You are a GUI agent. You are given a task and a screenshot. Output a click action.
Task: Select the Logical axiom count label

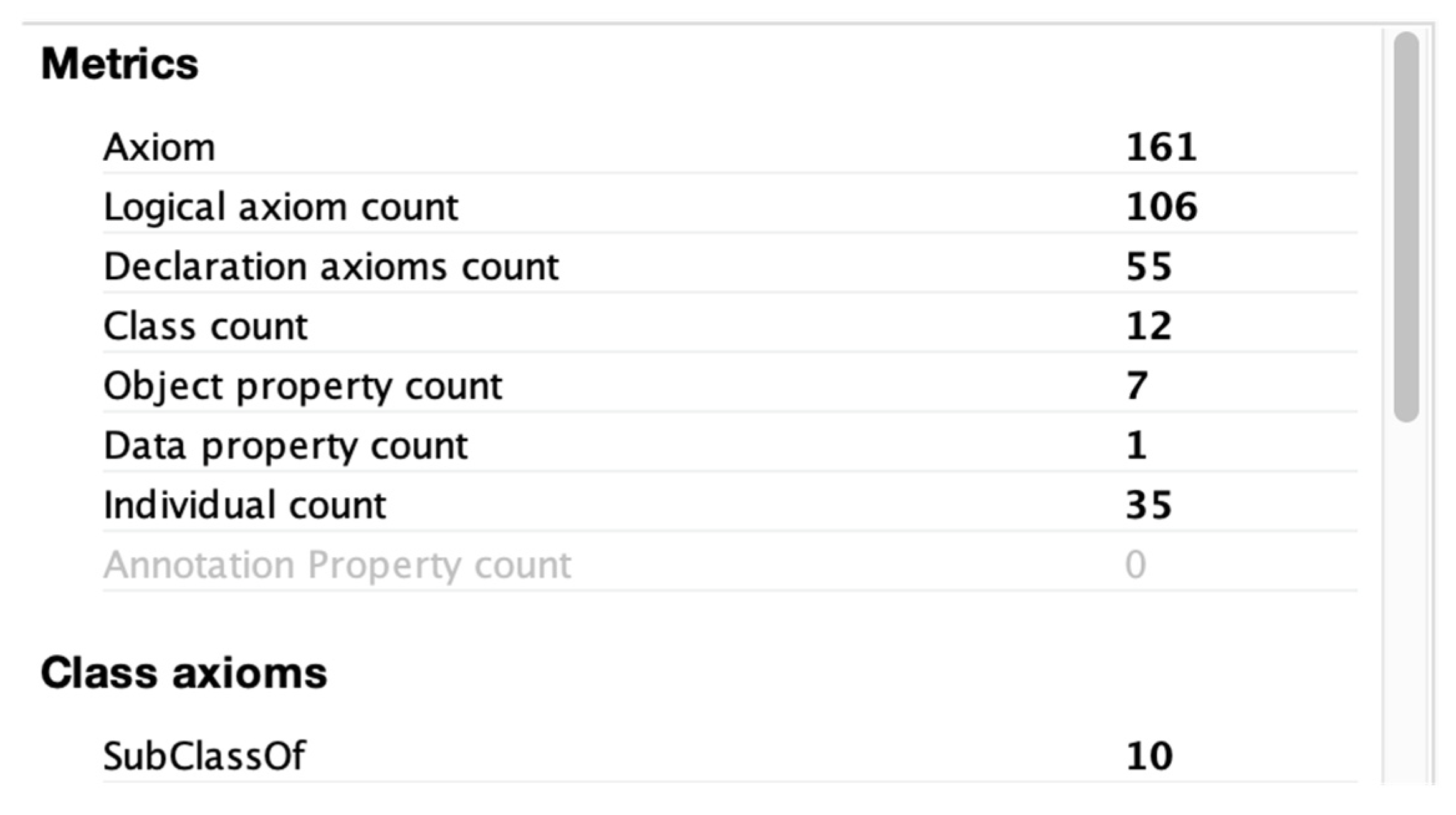point(280,207)
